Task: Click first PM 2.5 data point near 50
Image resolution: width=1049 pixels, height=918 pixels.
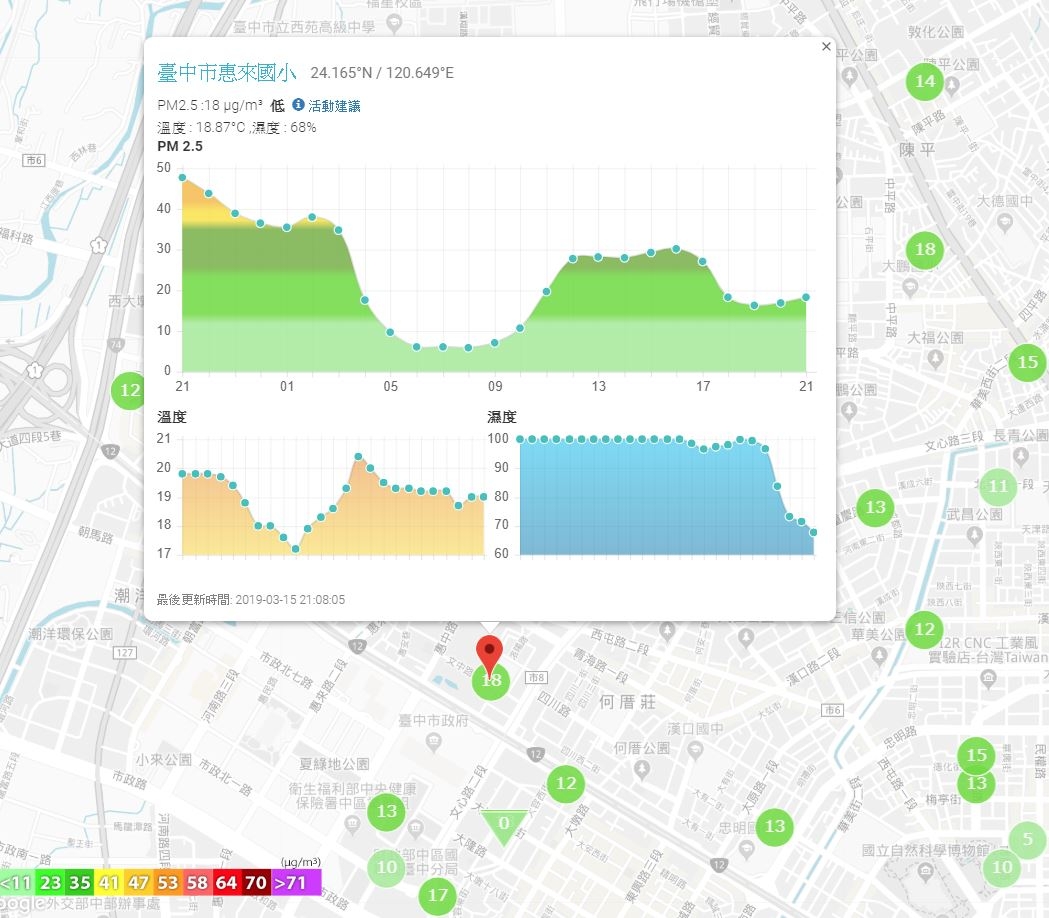Action: 182,177
